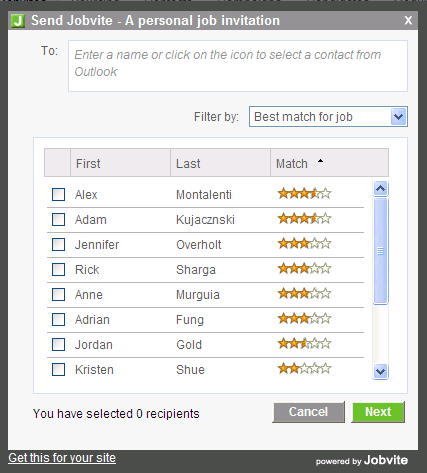Enable the checkbox for Rick Sharga
Screen dimensions: 427x473
58,269
